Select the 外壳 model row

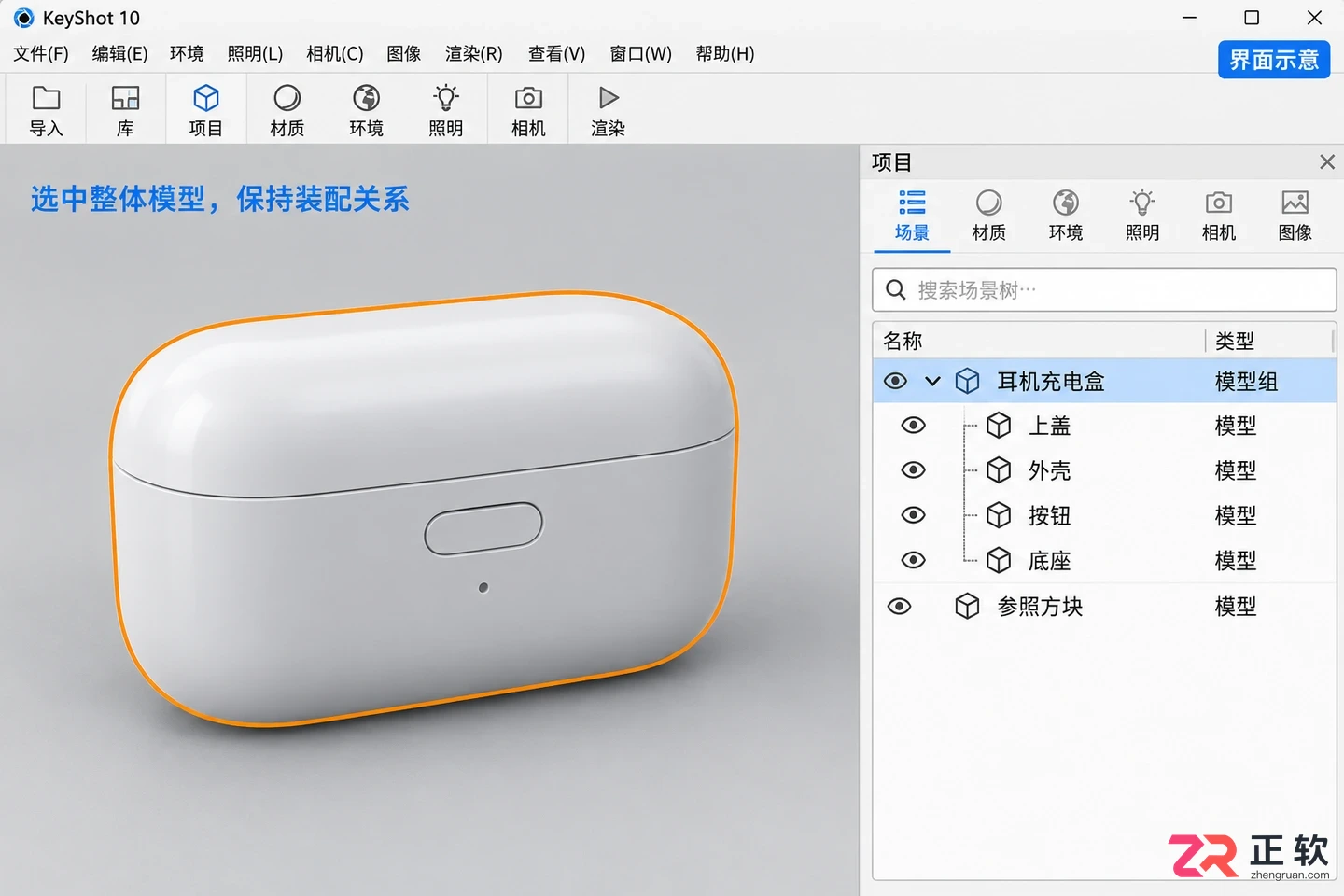(x=1104, y=469)
